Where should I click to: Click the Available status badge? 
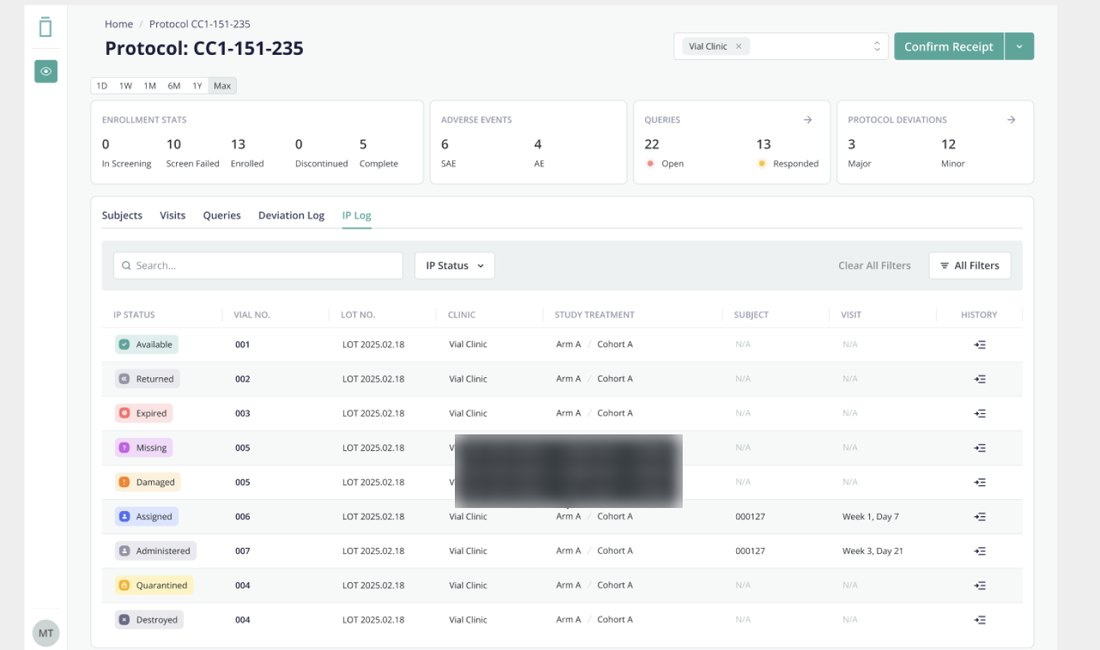pyautogui.click(x=147, y=344)
